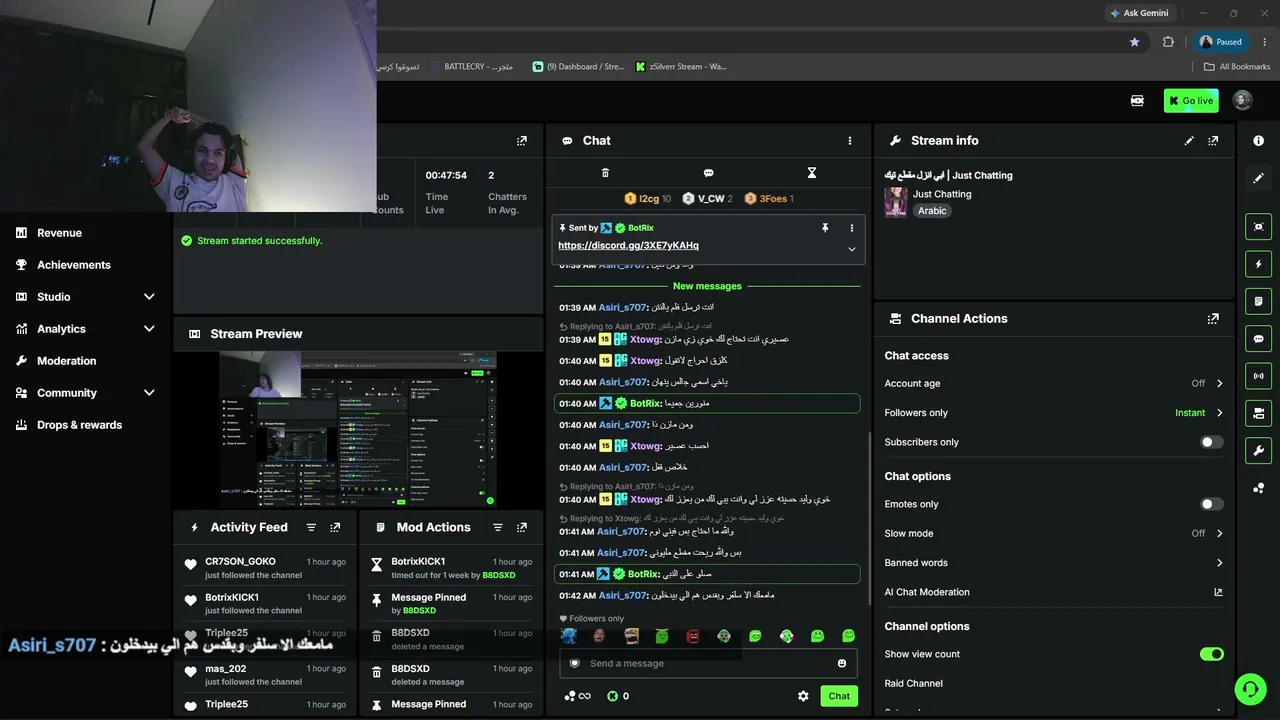
Task: Toggle the channel actions widget in right sidebar
Action: tap(1258, 413)
